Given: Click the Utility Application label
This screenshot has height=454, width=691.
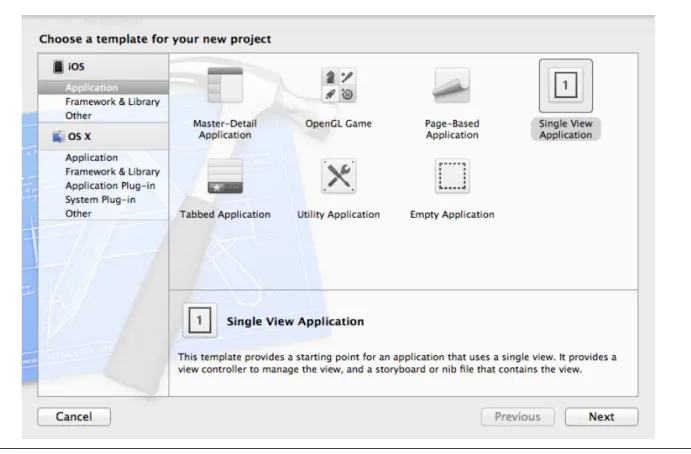Looking at the screenshot, I should point(338,214).
